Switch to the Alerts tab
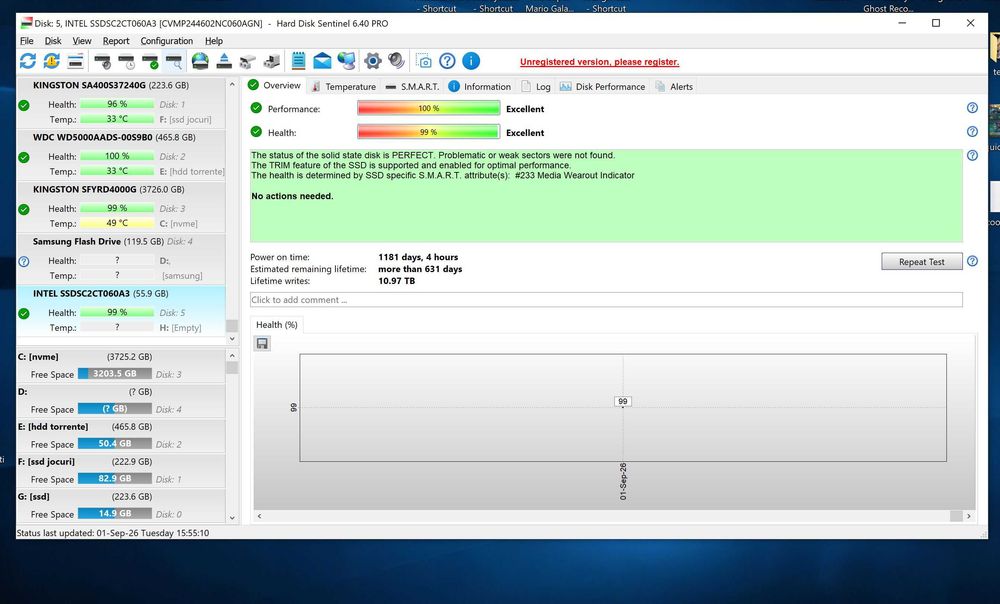 point(674,86)
